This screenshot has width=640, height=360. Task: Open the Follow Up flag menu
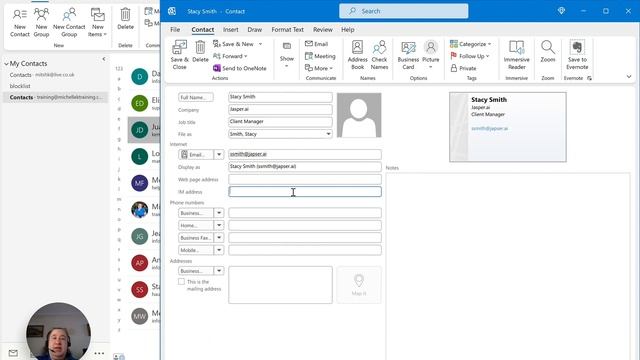coord(470,56)
